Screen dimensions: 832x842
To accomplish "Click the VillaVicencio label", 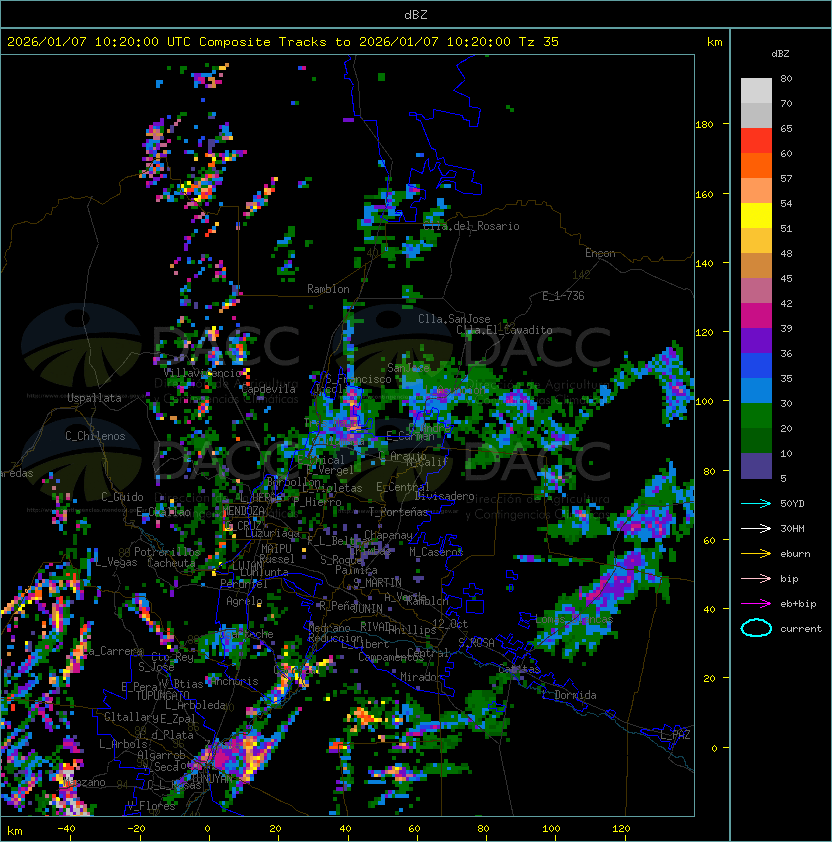I will [x=203, y=373].
